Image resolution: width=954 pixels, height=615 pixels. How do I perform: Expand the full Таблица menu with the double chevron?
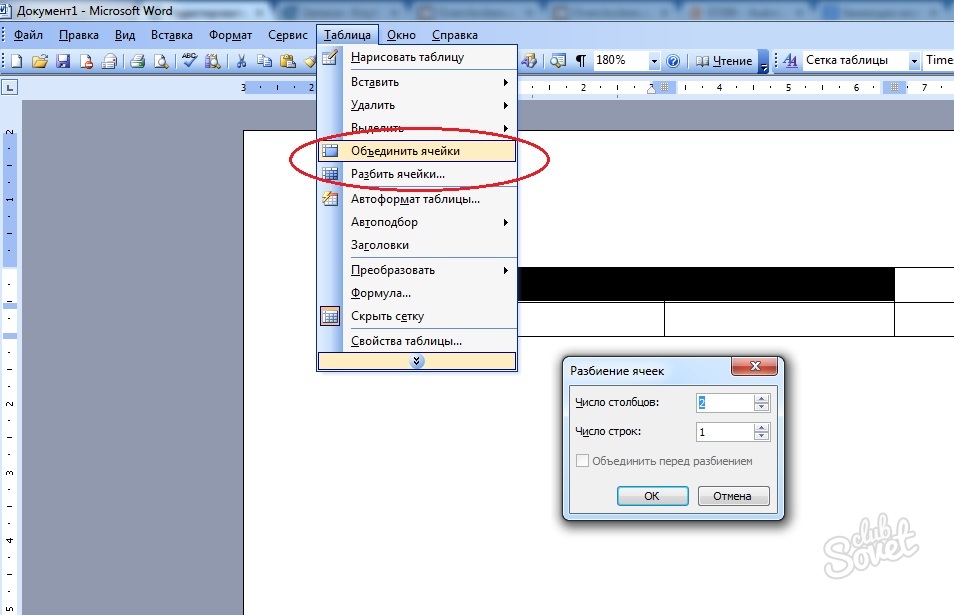[417, 361]
